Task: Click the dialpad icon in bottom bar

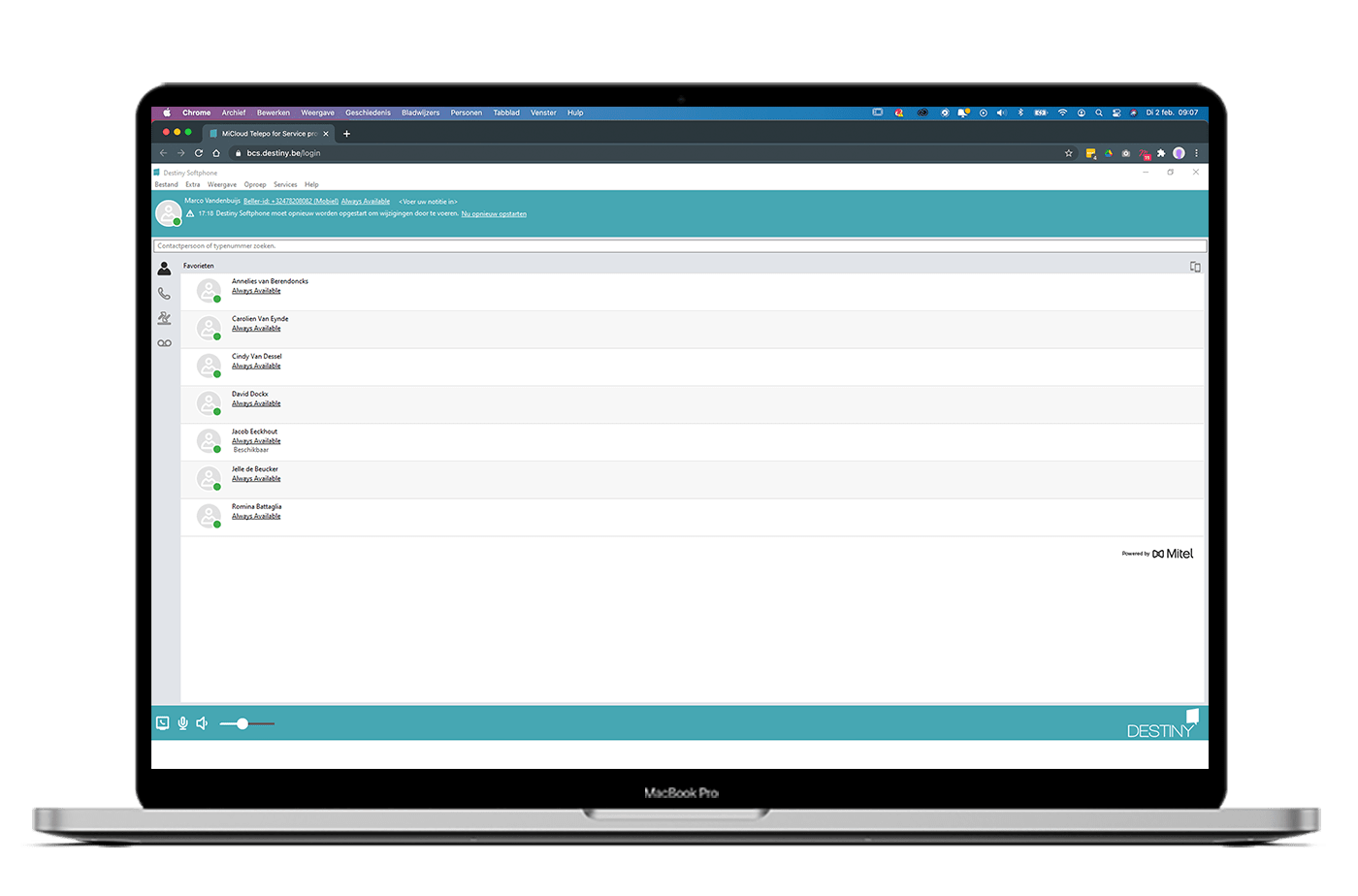Action: pos(163,722)
